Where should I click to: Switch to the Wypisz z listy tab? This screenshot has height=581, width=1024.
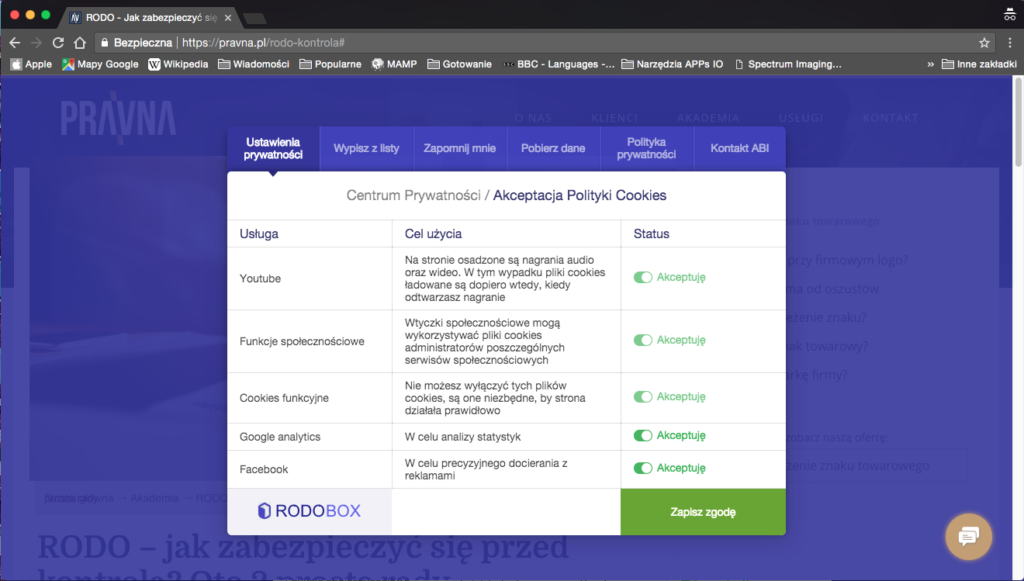pyautogui.click(x=366, y=149)
